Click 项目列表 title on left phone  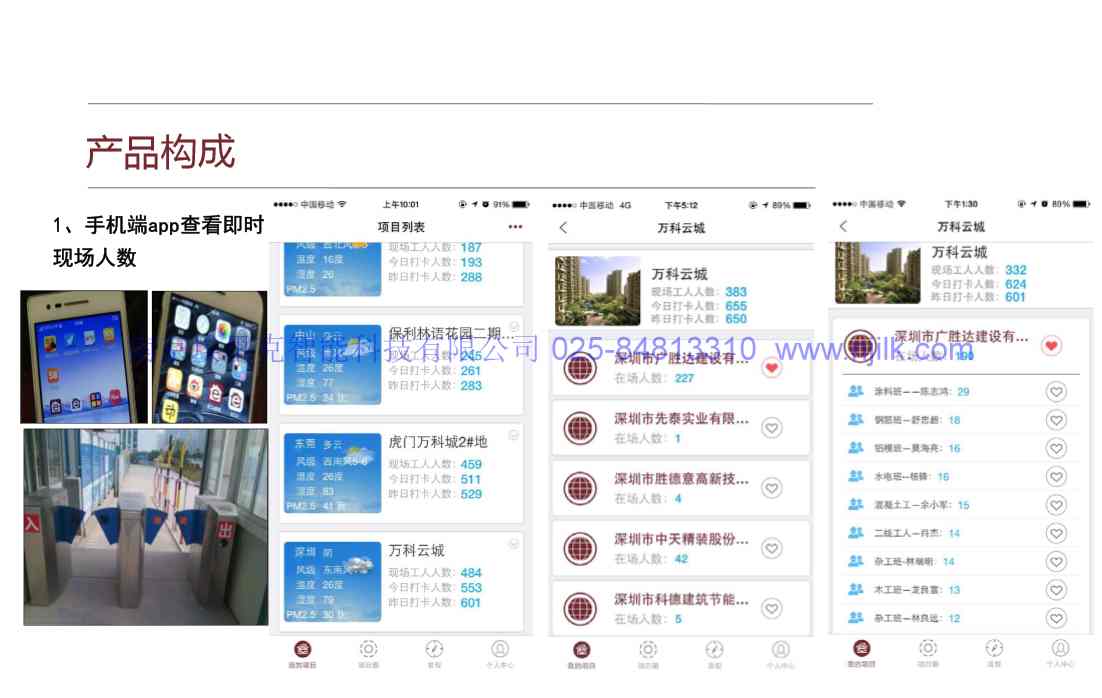click(x=401, y=227)
